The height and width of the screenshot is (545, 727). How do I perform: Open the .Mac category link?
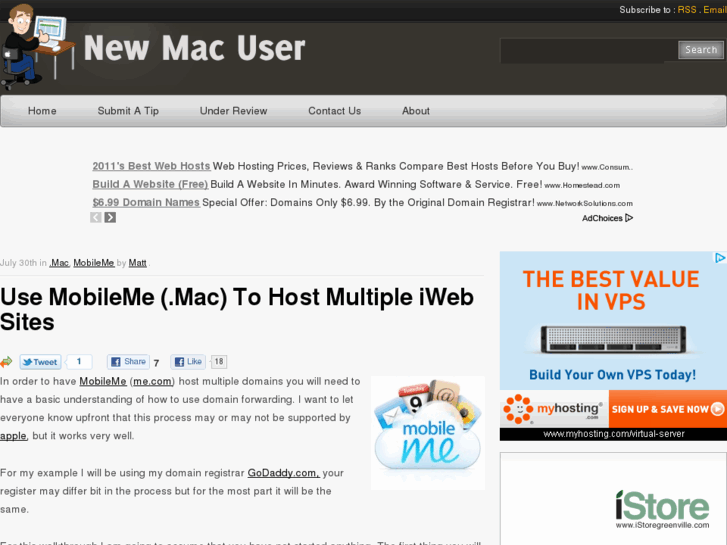(x=59, y=263)
